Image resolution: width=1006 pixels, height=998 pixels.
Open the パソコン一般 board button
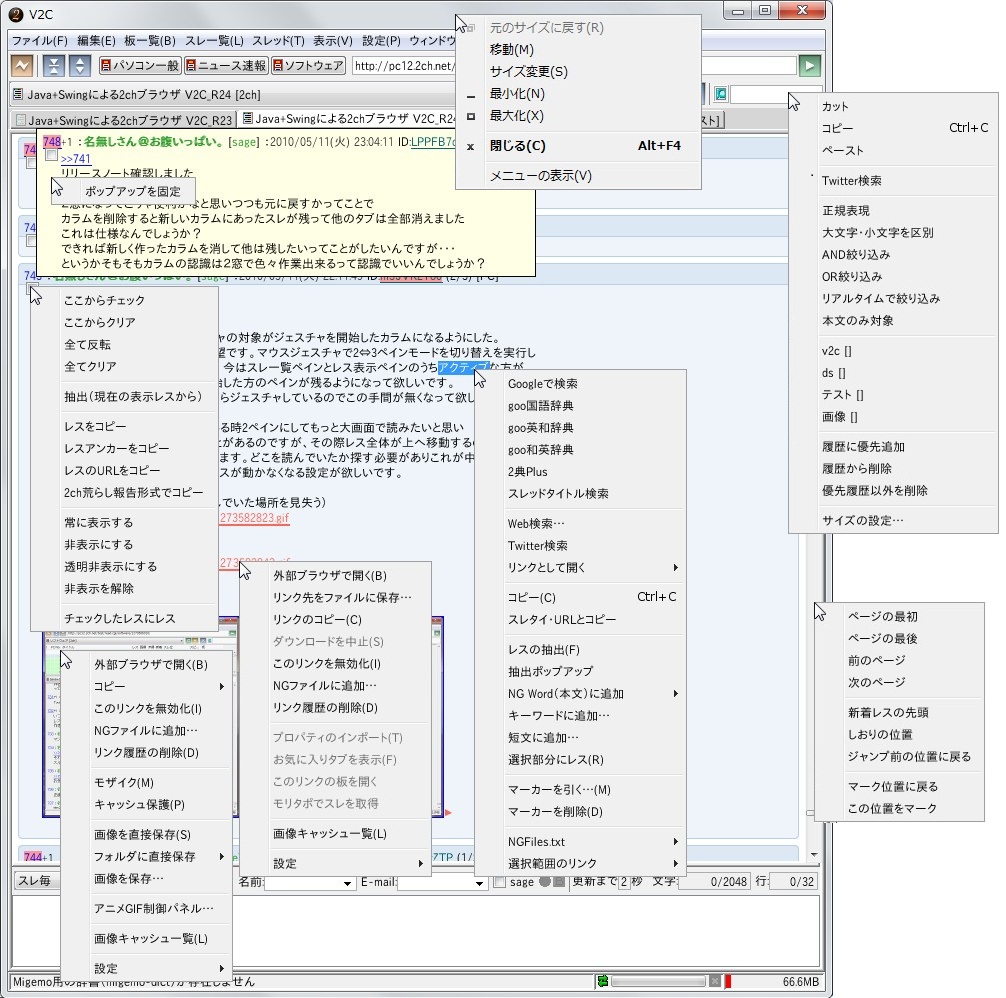tap(140, 66)
